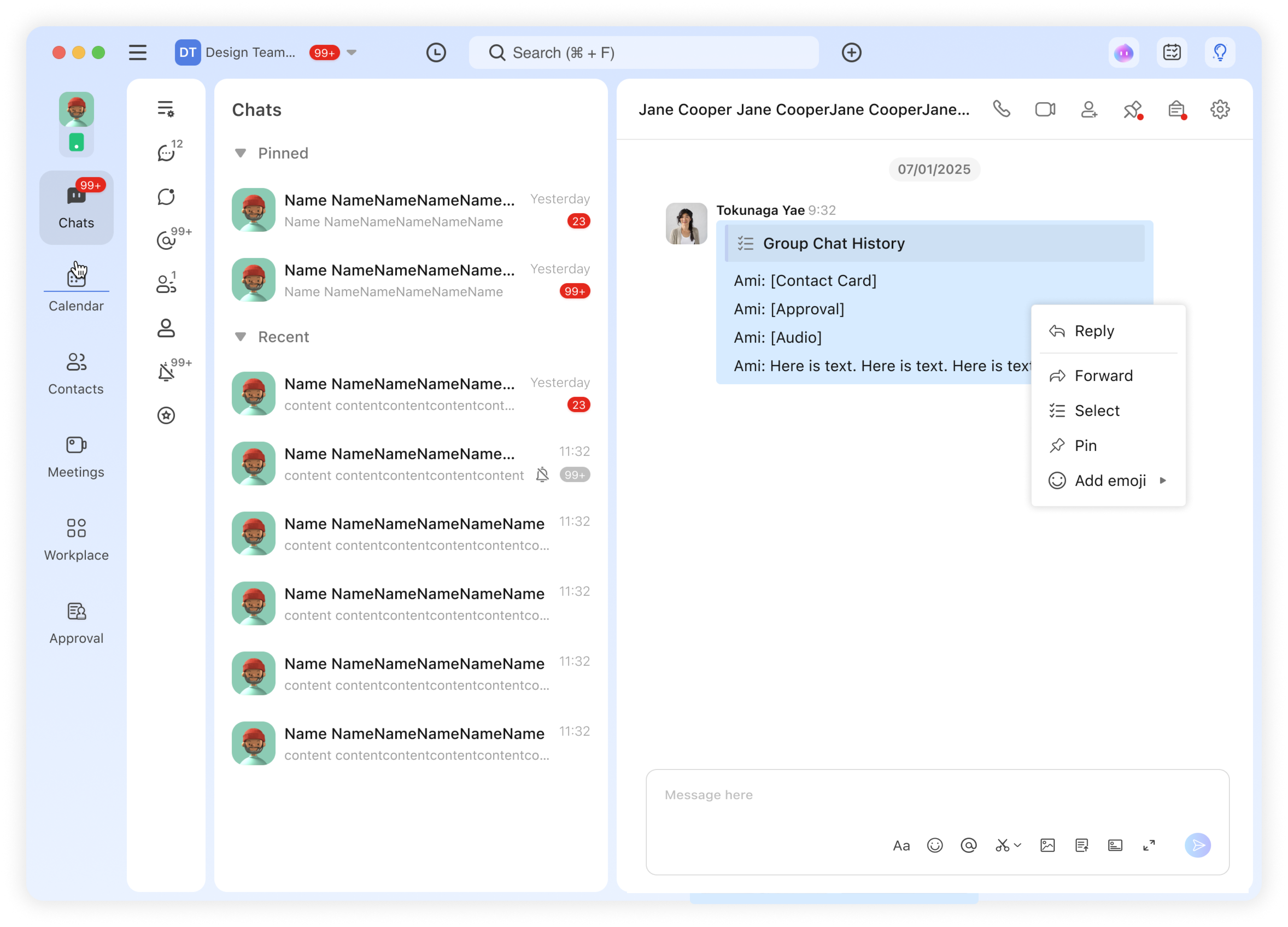The image size is (1288, 927).
Task: Start a video call in chat header
Action: pos(1045,109)
